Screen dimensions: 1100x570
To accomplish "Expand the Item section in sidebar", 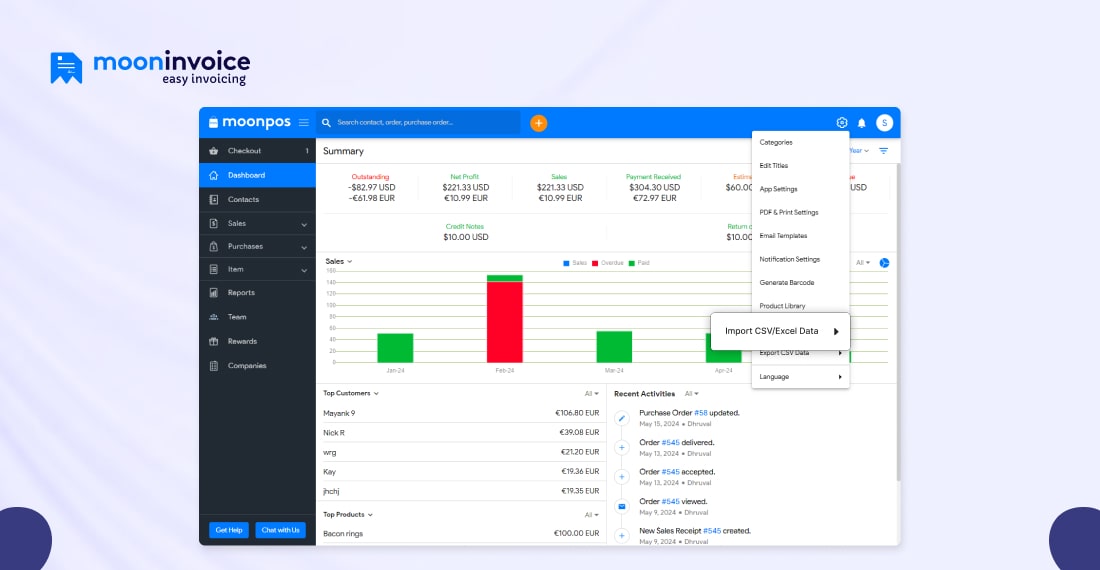I will (257, 270).
